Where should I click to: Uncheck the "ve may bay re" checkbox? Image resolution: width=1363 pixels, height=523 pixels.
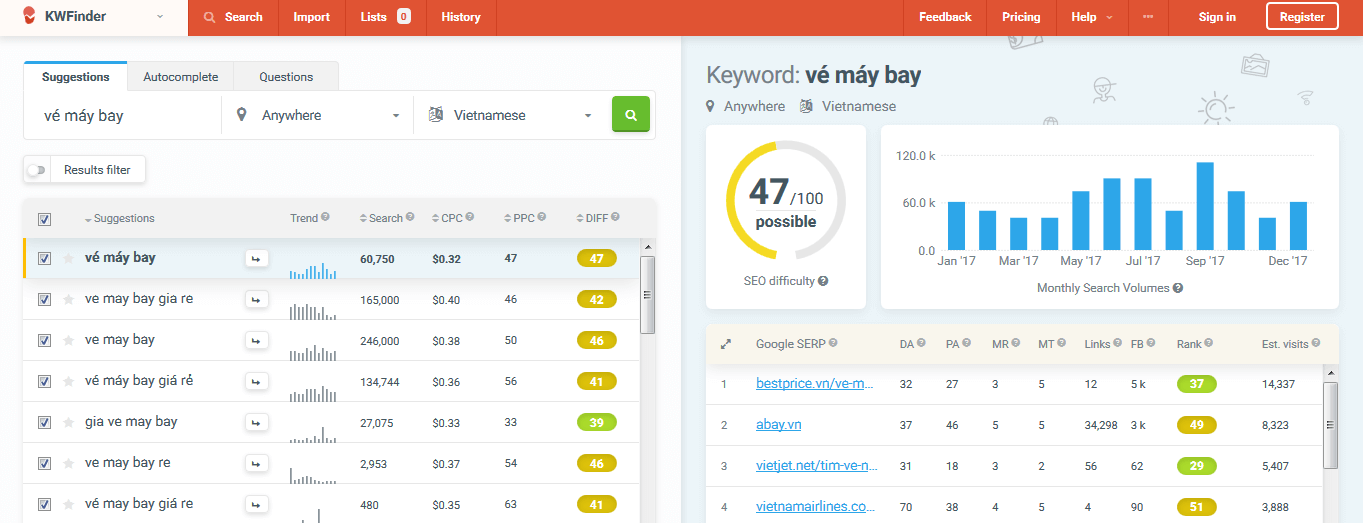[44, 464]
